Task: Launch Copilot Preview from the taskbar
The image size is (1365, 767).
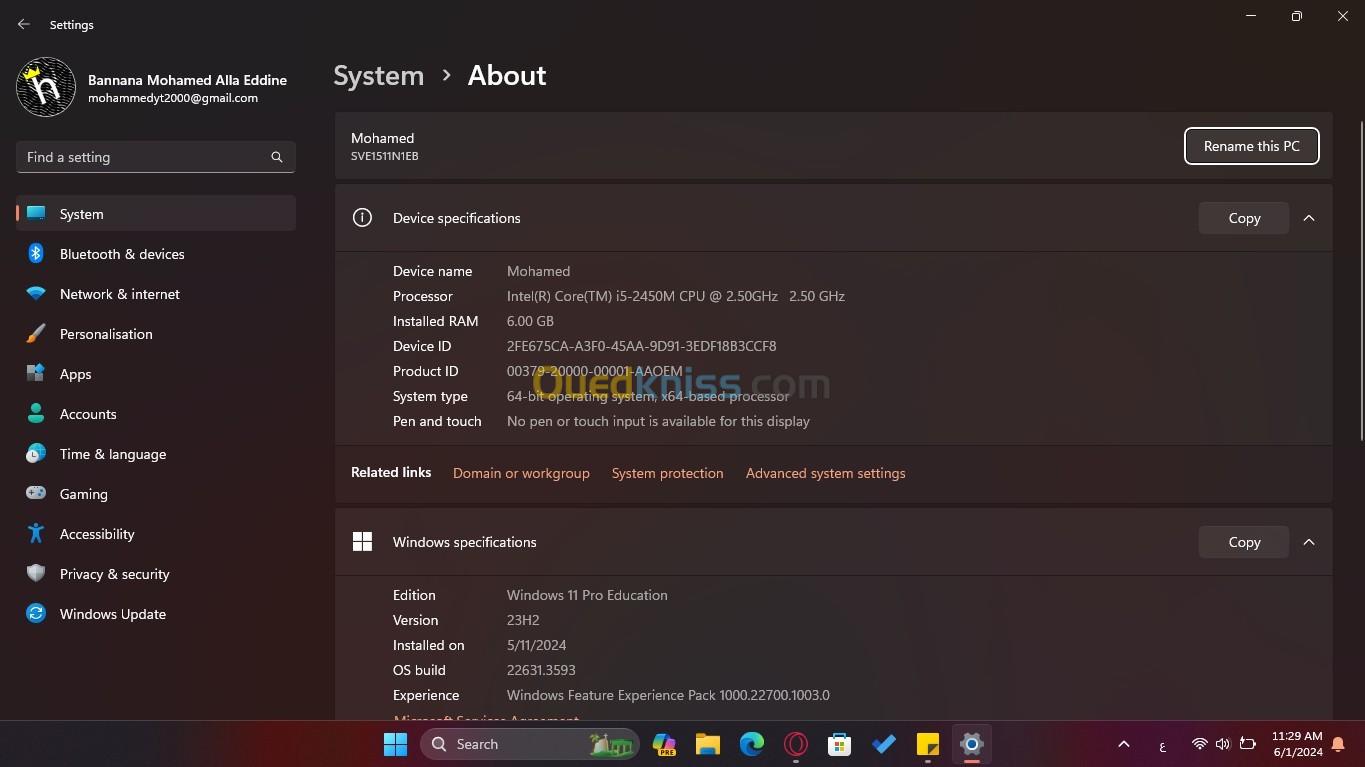Action: click(664, 744)
